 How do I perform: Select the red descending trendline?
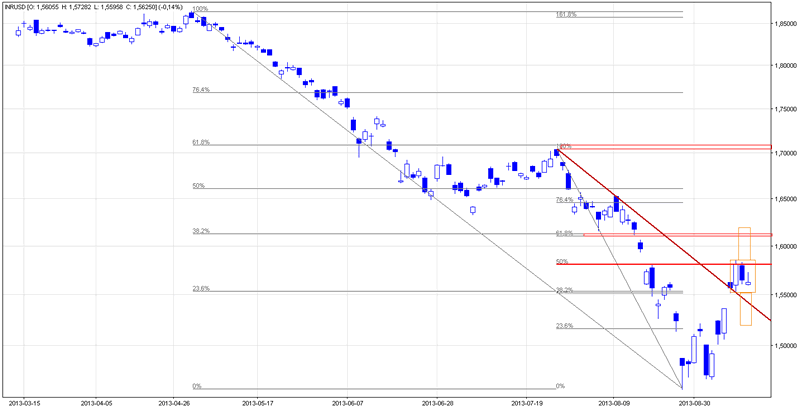click(665, 235)
